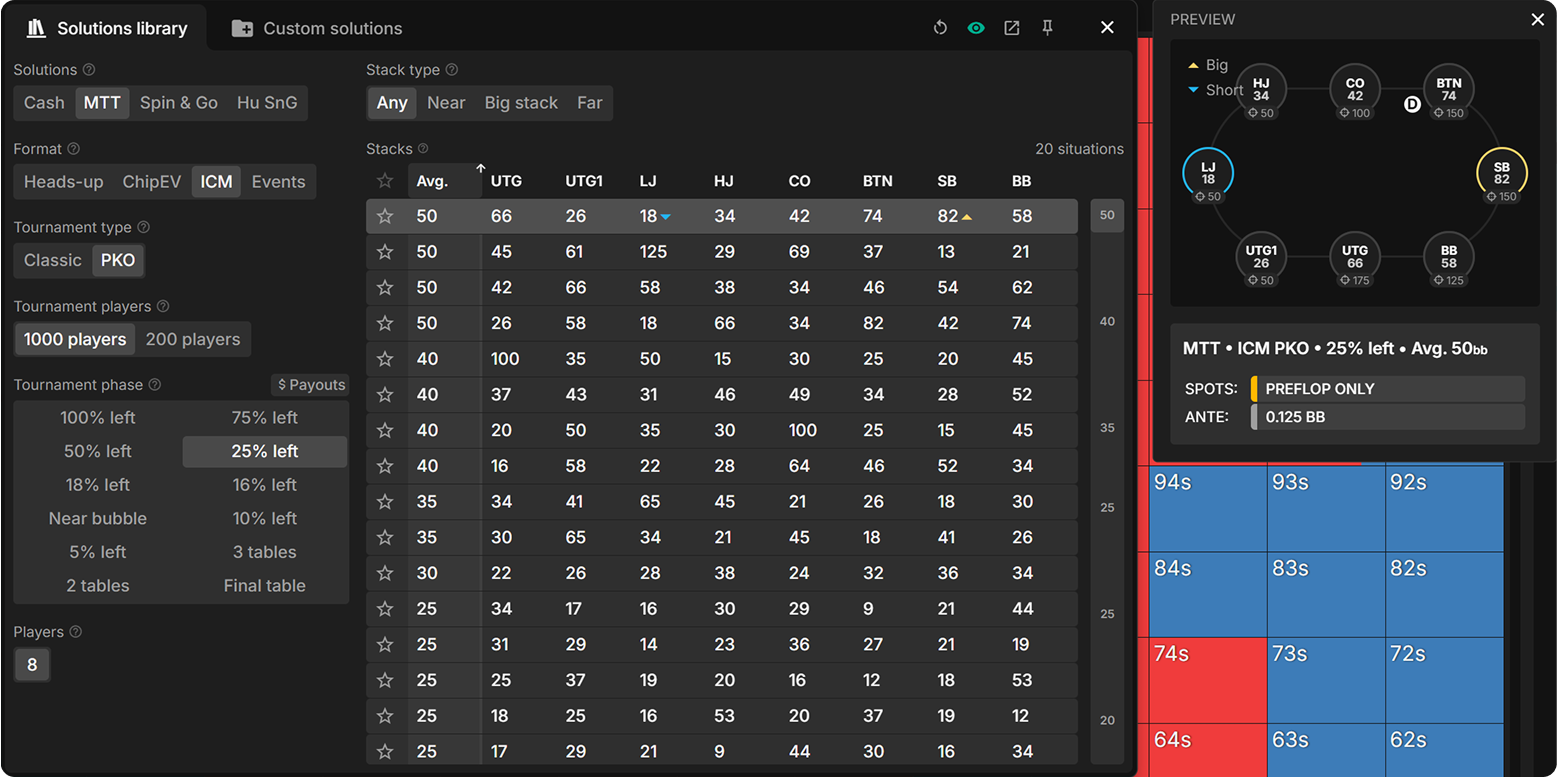The width and height of the screenshot is (1557, 777).
Task: Click the favorites star column header
Action: (x=385, y=181)
